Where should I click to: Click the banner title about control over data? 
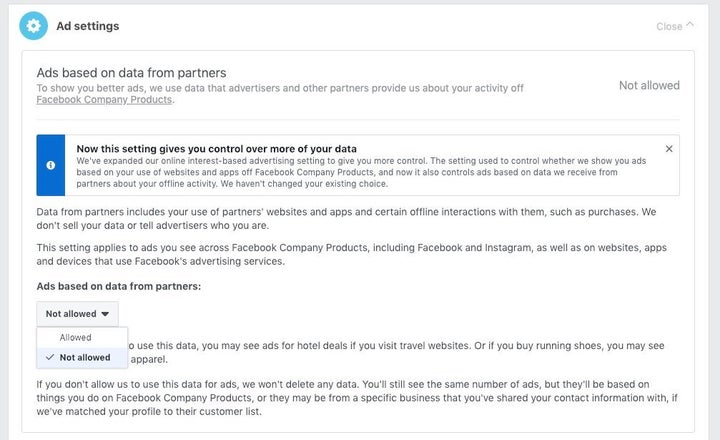[217, 149]
